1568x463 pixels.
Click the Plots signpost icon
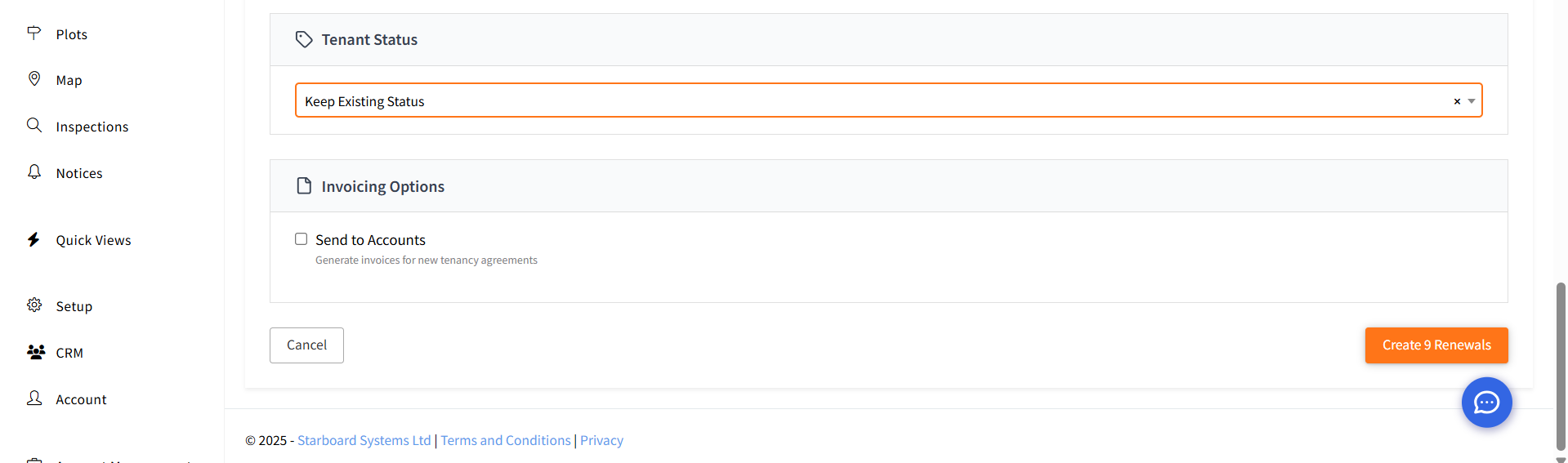pyautogui.click(x=34, y=33)
